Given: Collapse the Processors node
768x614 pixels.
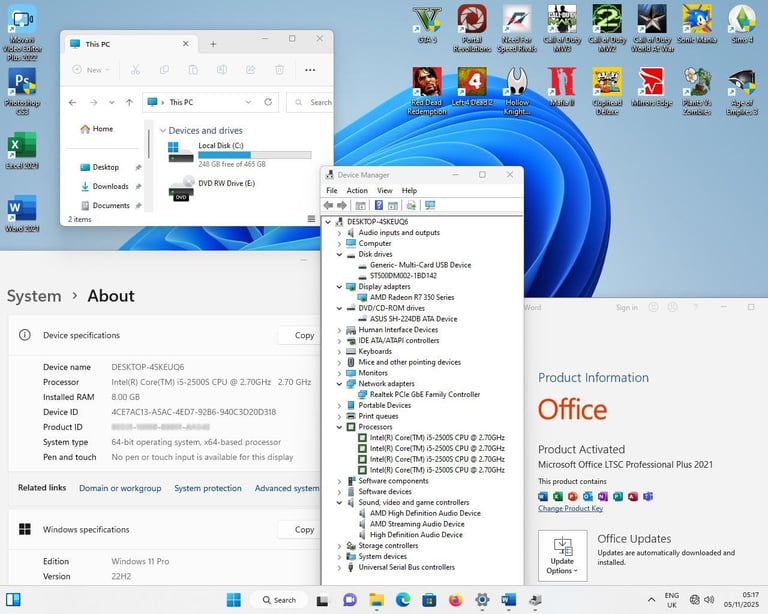Looking at the screenshot, I should [x=339, y=427].
